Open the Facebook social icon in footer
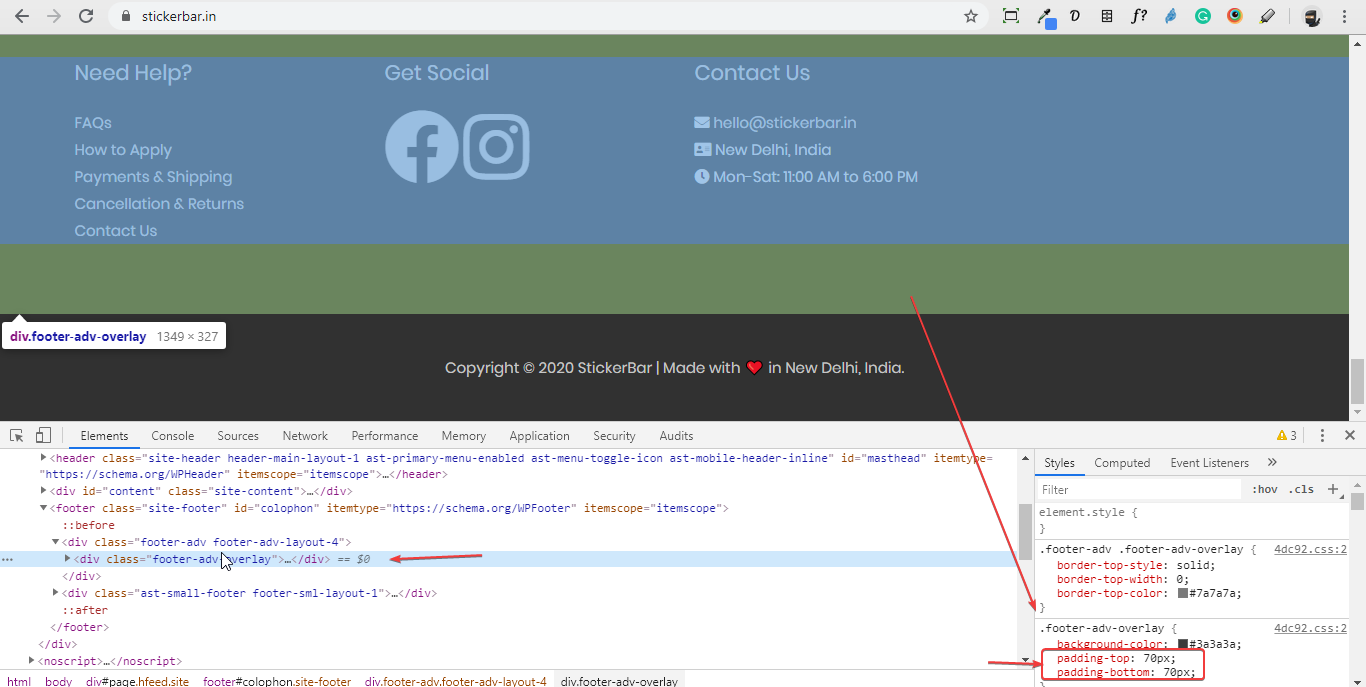 tap(422, 147)
